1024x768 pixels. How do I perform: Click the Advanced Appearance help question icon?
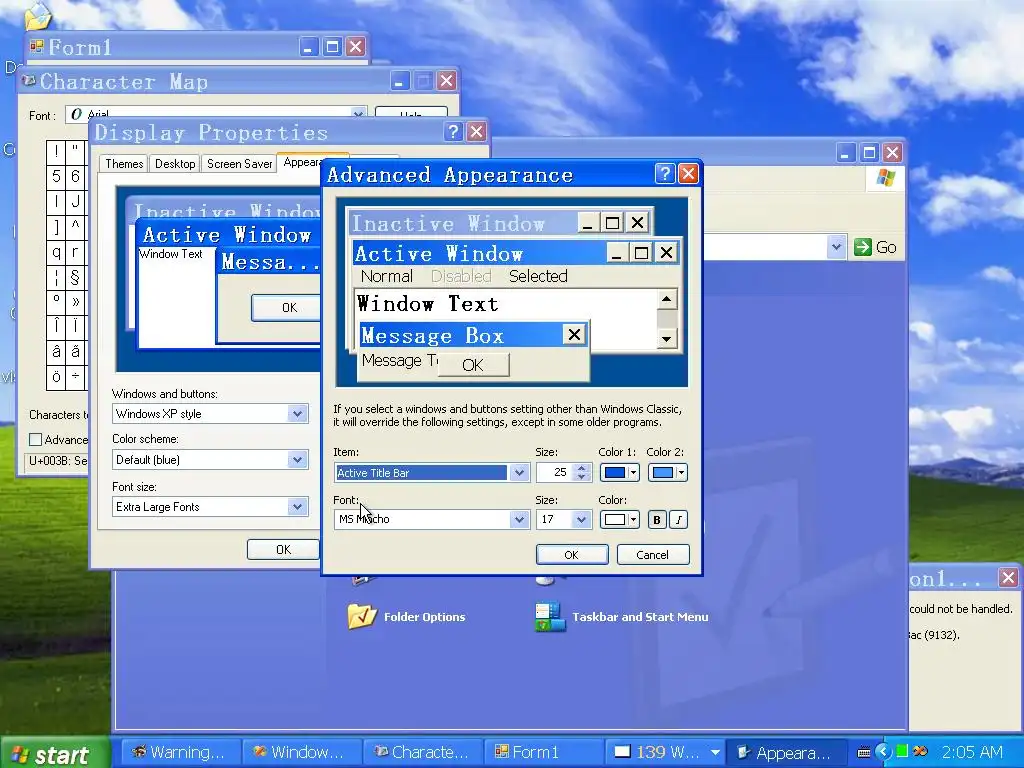coord(664,174)
